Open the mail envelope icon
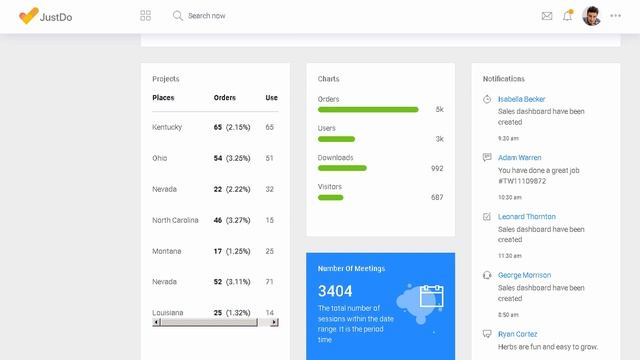Viewport: 640px width, 360px height. [547, 16]
